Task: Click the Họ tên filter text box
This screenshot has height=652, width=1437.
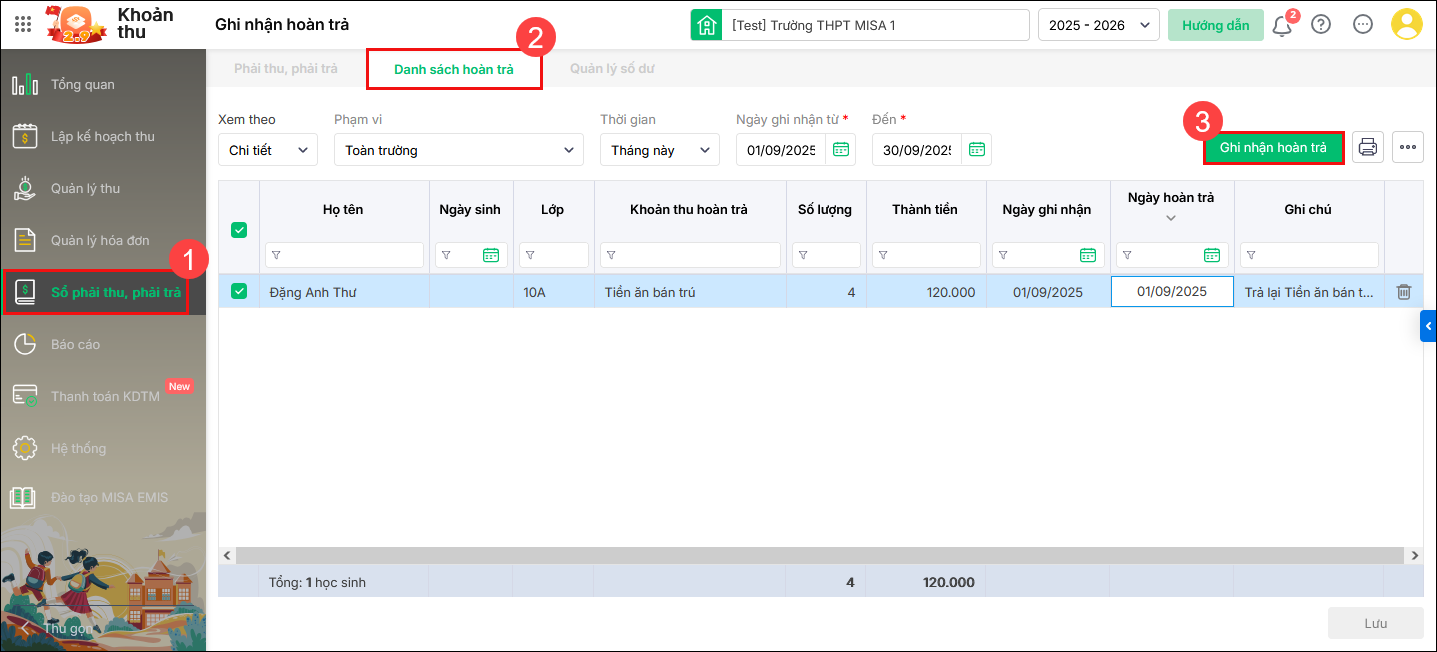Action: (344, 255)
